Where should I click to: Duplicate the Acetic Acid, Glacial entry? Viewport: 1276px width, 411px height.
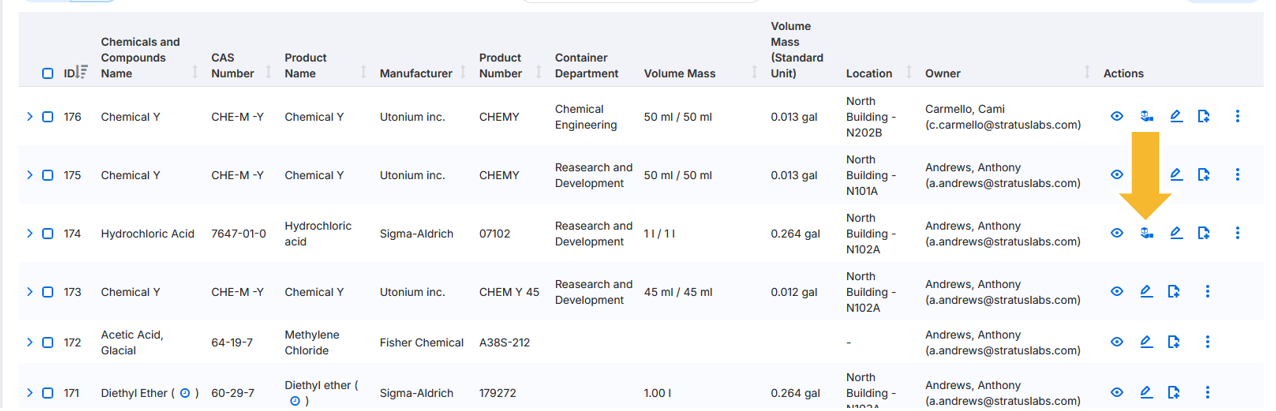click(1174, 342)
